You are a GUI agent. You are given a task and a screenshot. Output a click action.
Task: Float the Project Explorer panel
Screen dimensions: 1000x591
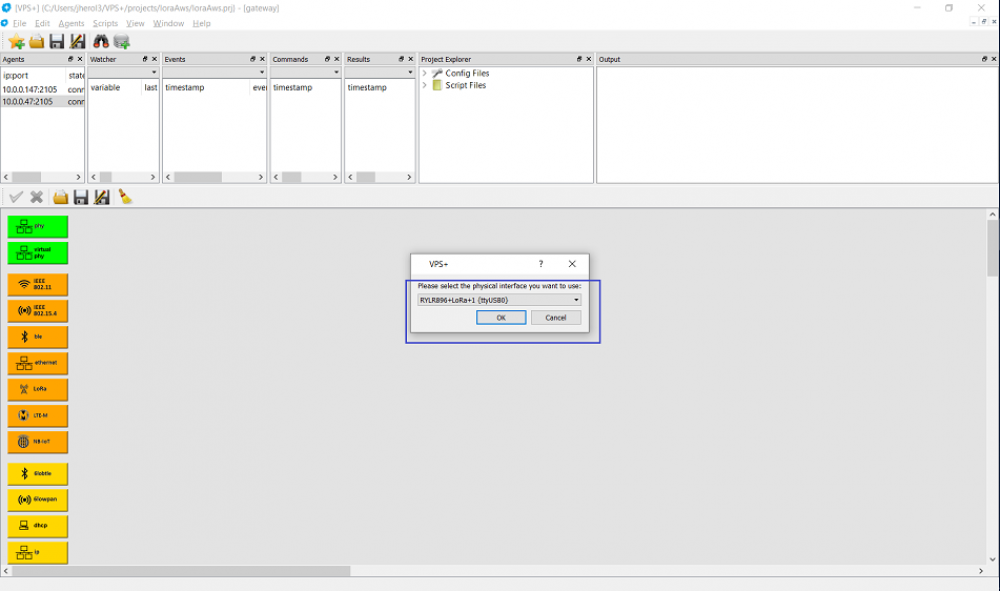coord(579,59)
